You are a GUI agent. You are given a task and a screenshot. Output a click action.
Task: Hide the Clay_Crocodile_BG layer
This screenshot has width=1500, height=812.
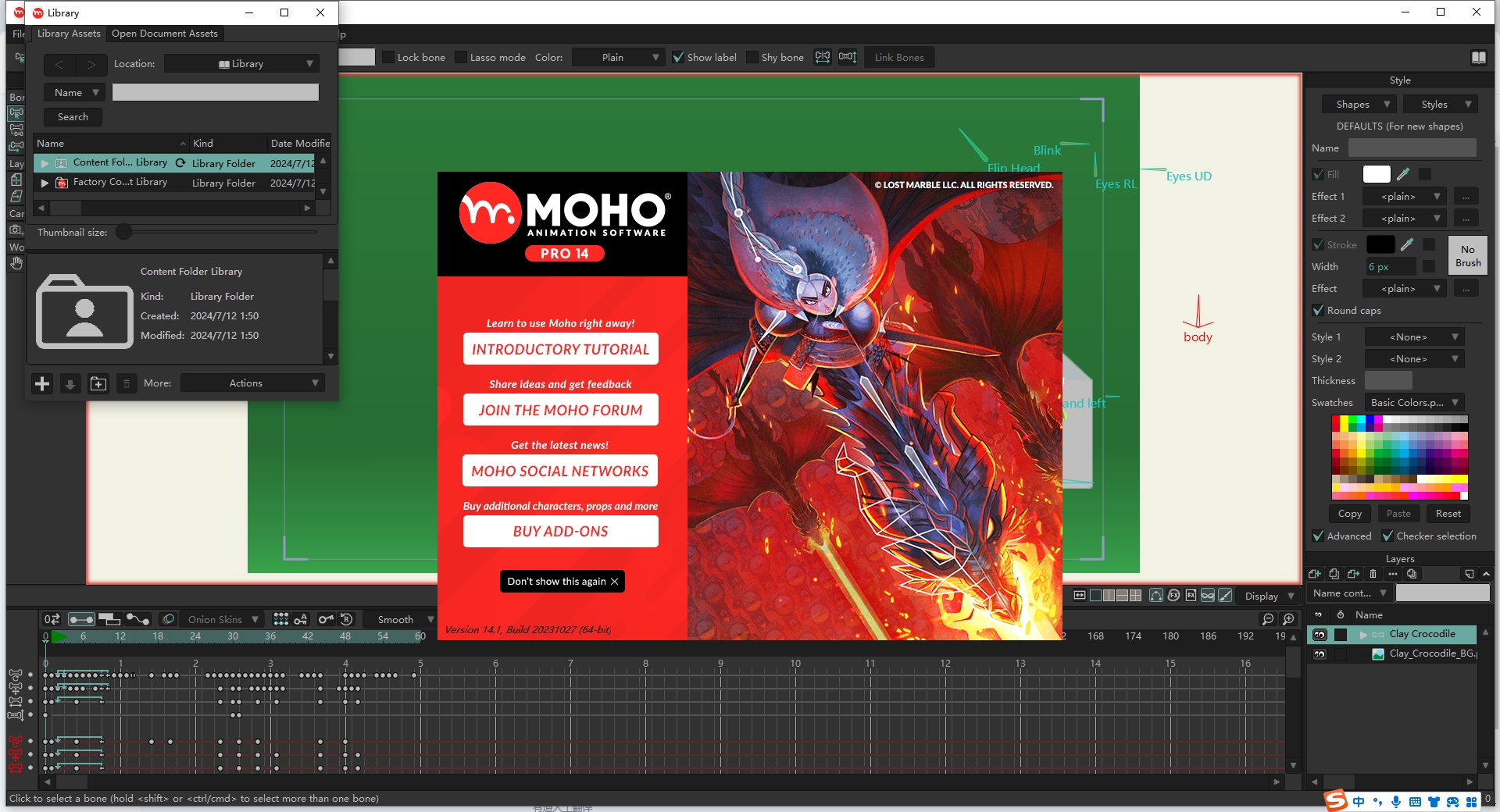tap(1320, 654)
